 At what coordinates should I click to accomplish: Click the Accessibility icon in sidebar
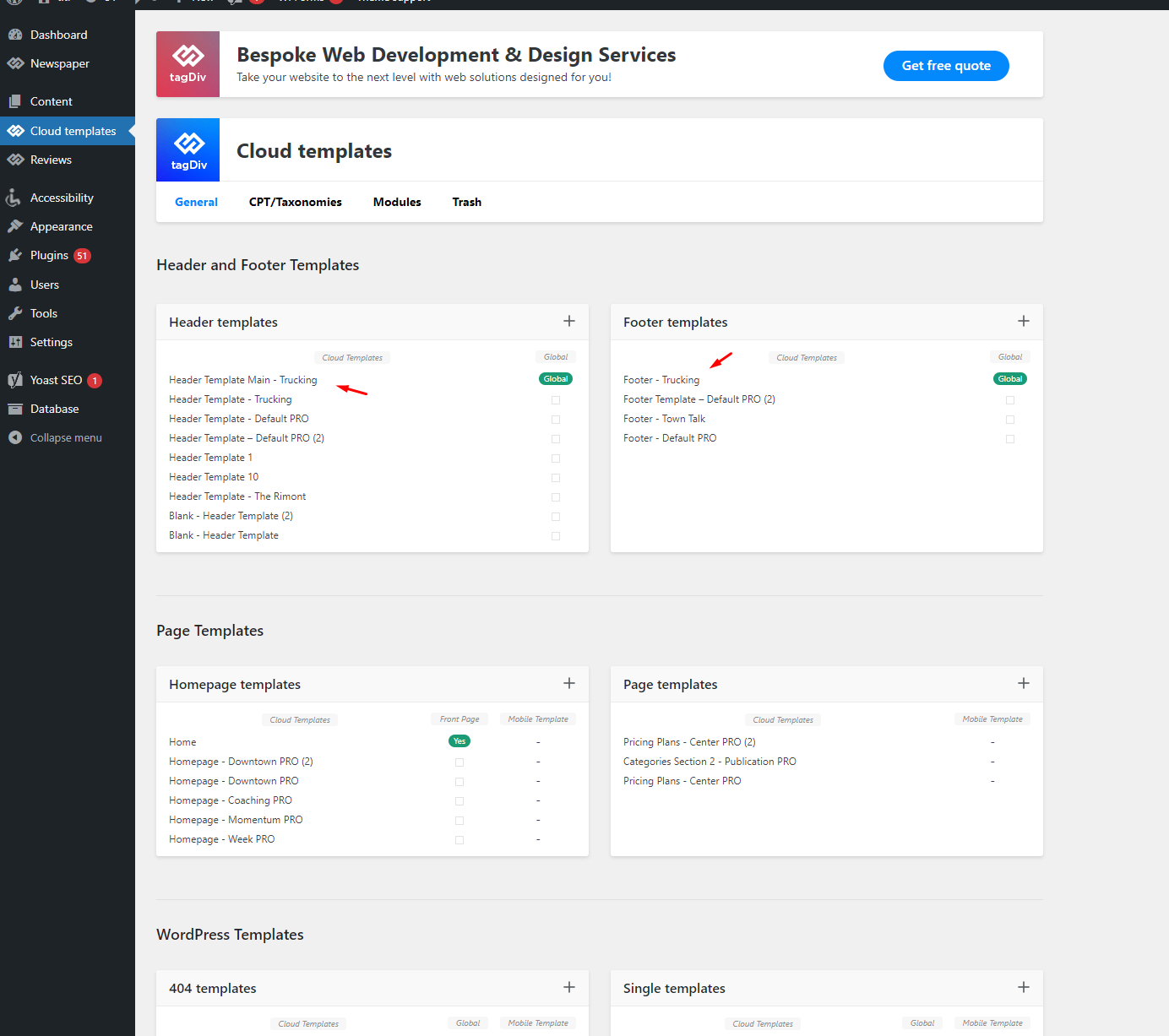click(x=14, y=198)
